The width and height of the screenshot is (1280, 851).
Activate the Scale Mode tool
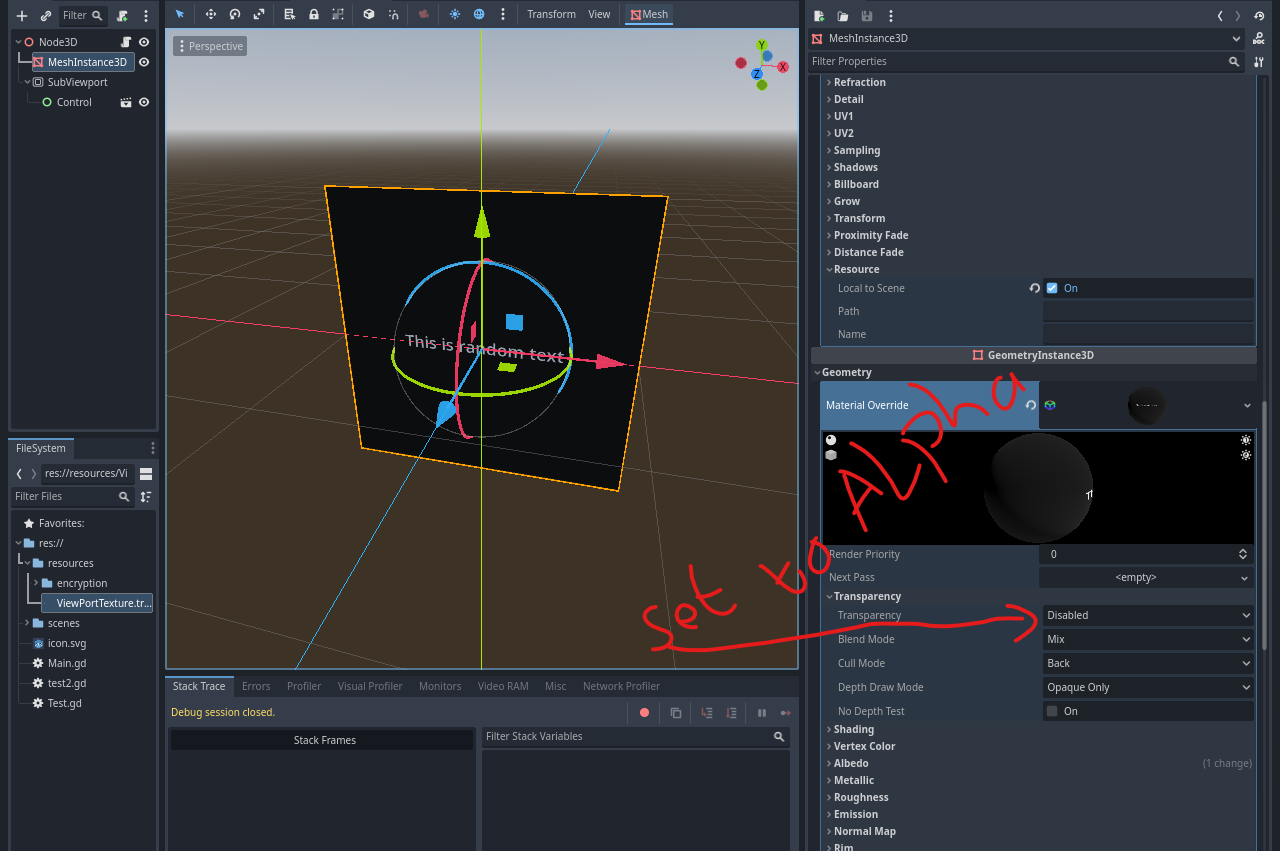point(259,14)
